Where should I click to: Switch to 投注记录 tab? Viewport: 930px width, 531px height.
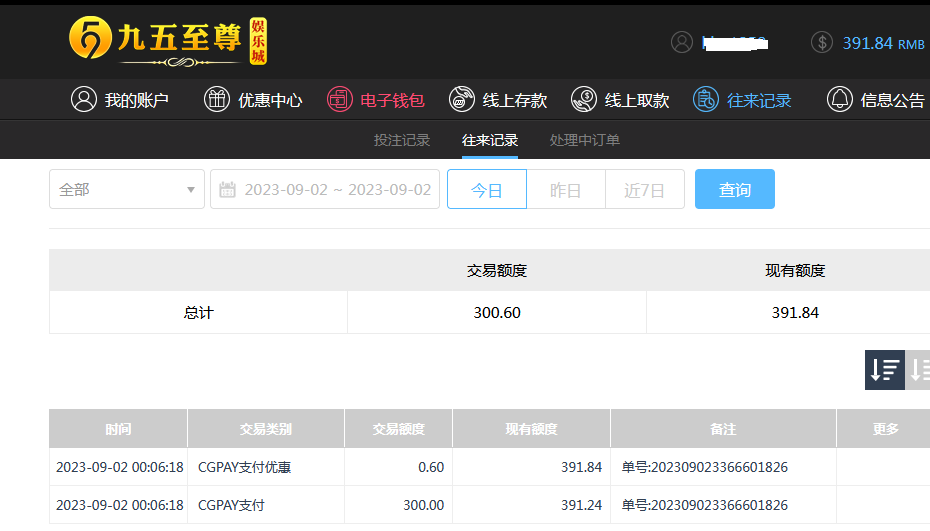402,140
